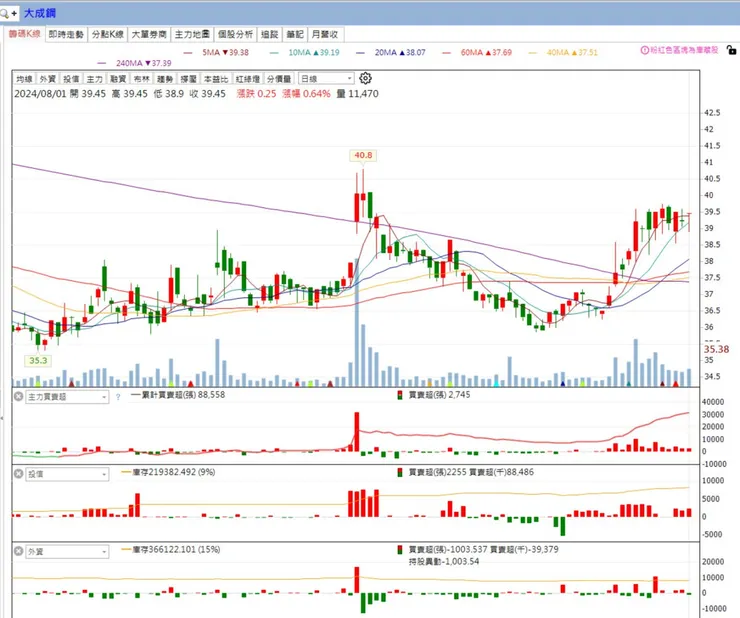The image size is (740, 618).
Task: Switch to the 追蹤 tab
Action: 269,34
